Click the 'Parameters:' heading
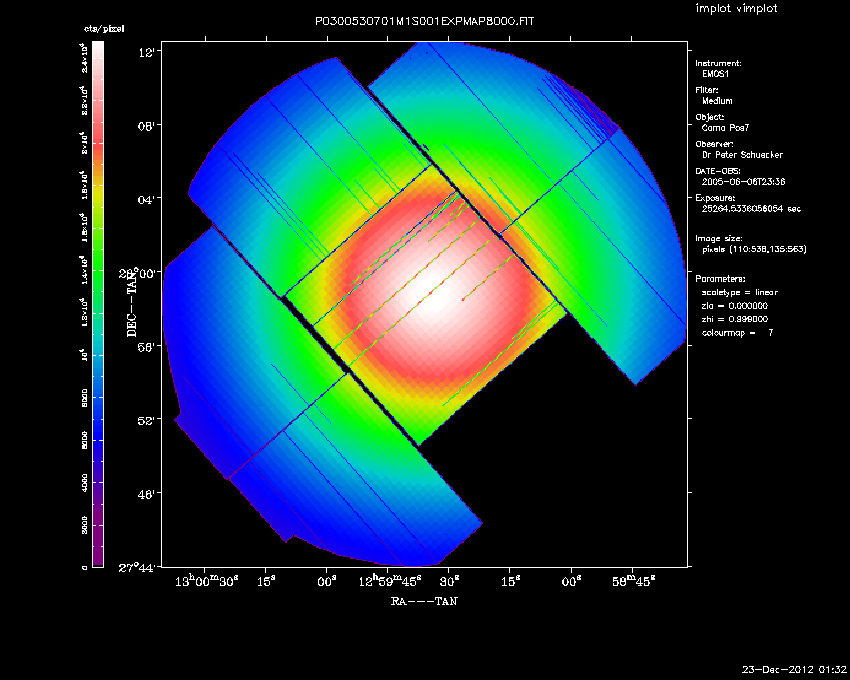Image resolution: width=850 pixels, height=680 pixels. click(720, 279)
